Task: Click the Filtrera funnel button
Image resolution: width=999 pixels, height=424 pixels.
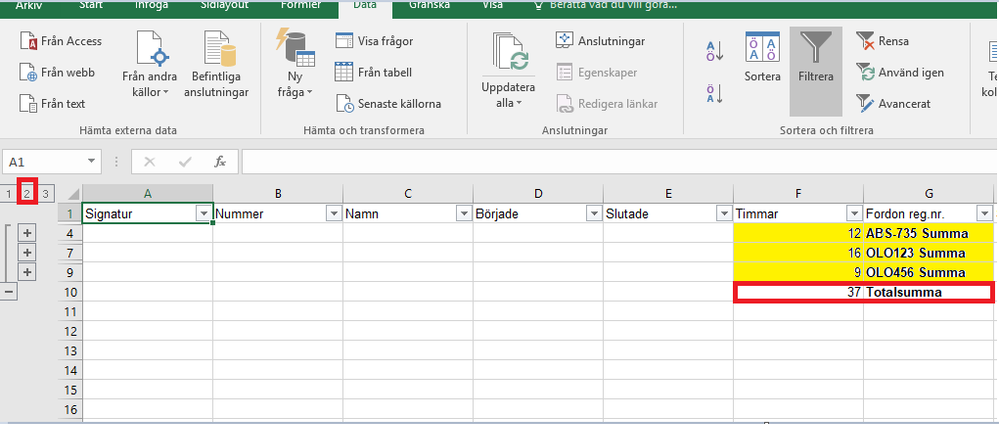Action: coord(816,62)
